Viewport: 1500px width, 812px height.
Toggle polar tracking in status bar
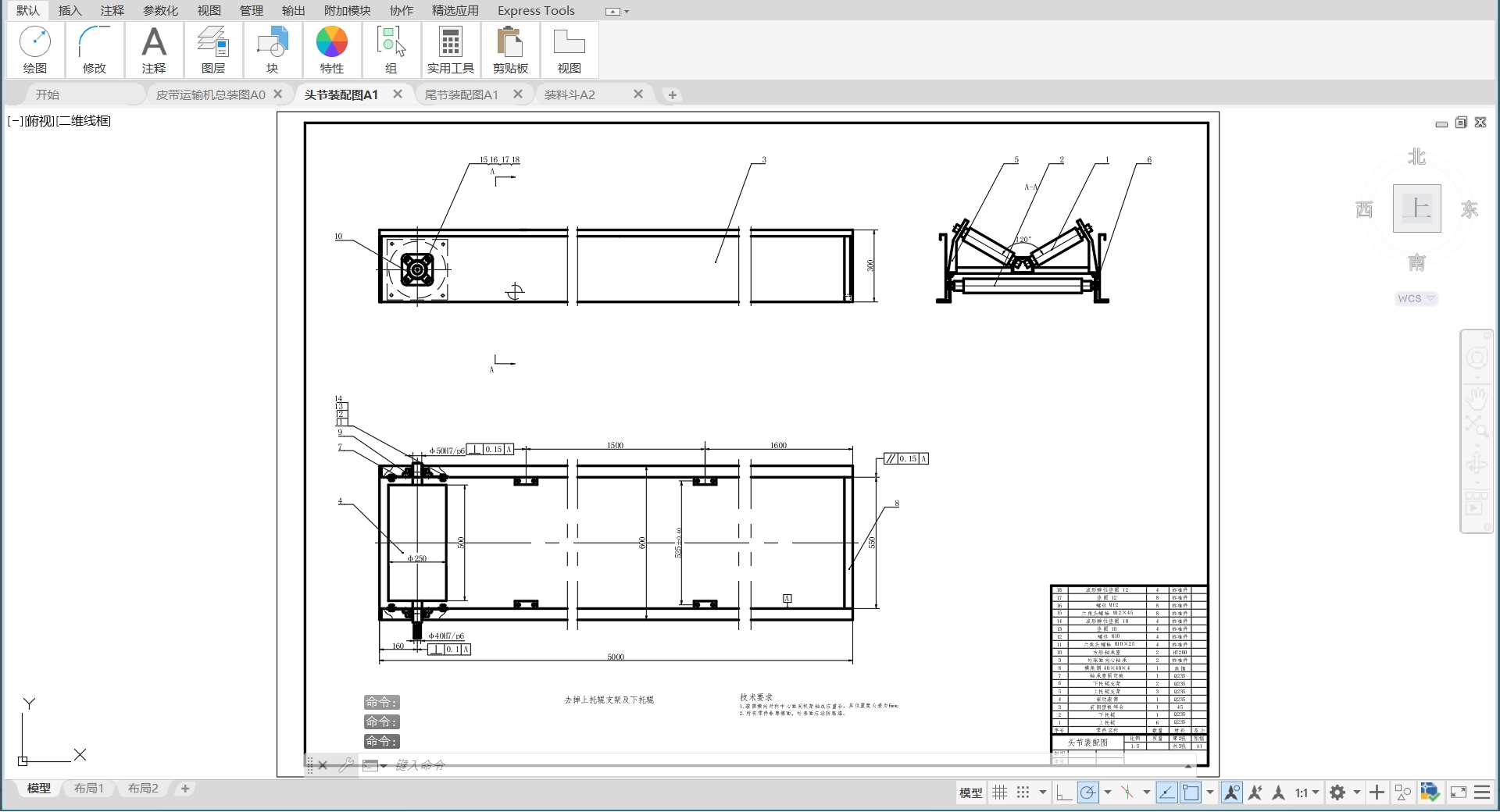(x=1087, y=792)
